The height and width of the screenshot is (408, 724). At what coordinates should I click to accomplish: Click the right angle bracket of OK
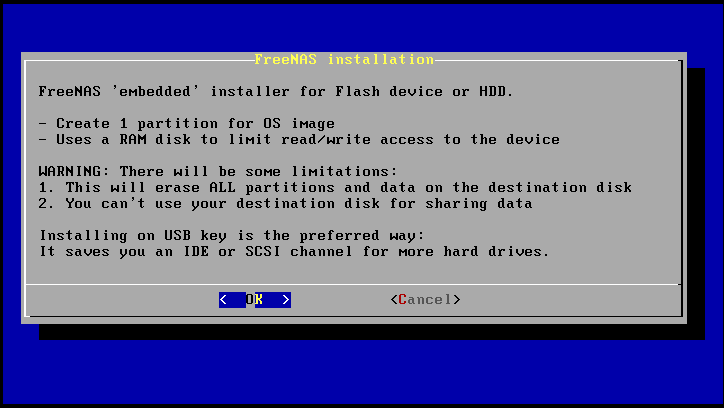point(286,300)
